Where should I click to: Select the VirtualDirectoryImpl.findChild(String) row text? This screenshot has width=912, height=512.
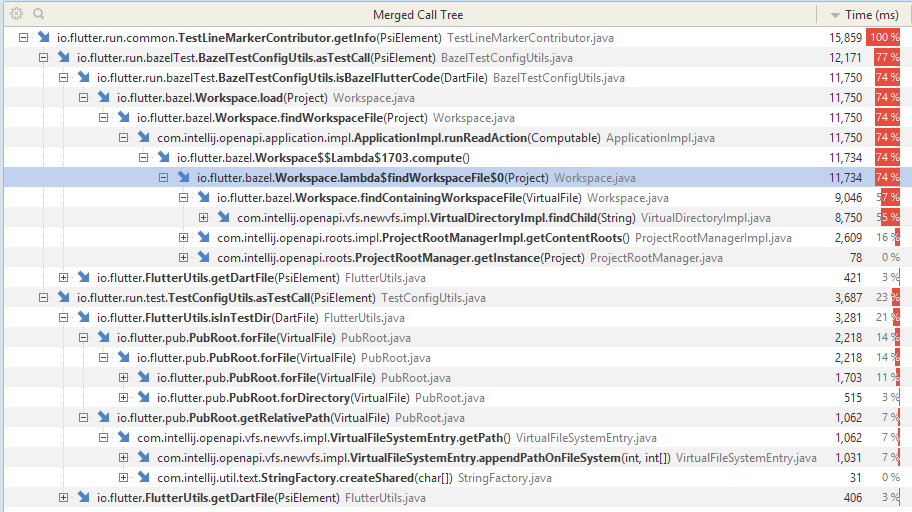point(436,218)
